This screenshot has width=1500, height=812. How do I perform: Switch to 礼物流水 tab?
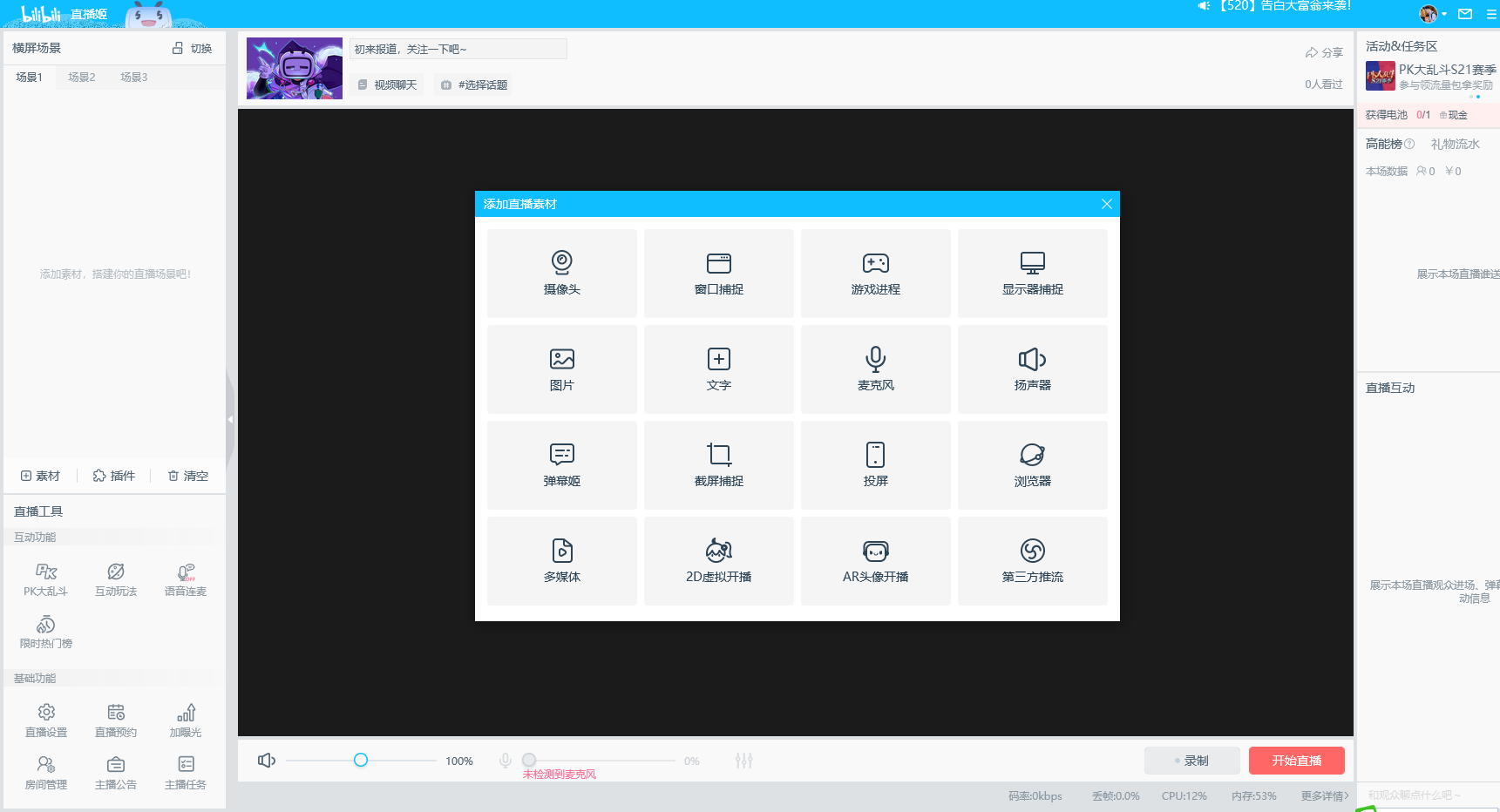[1455, 144]
